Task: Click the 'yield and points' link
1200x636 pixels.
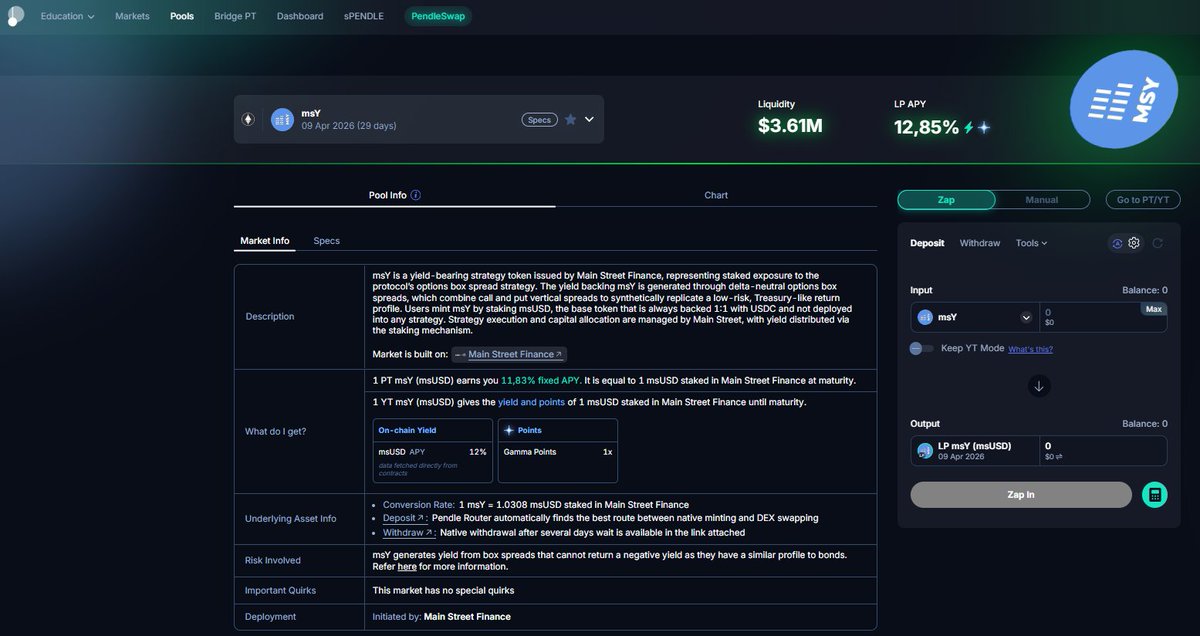Action: [x=531, y=402]
